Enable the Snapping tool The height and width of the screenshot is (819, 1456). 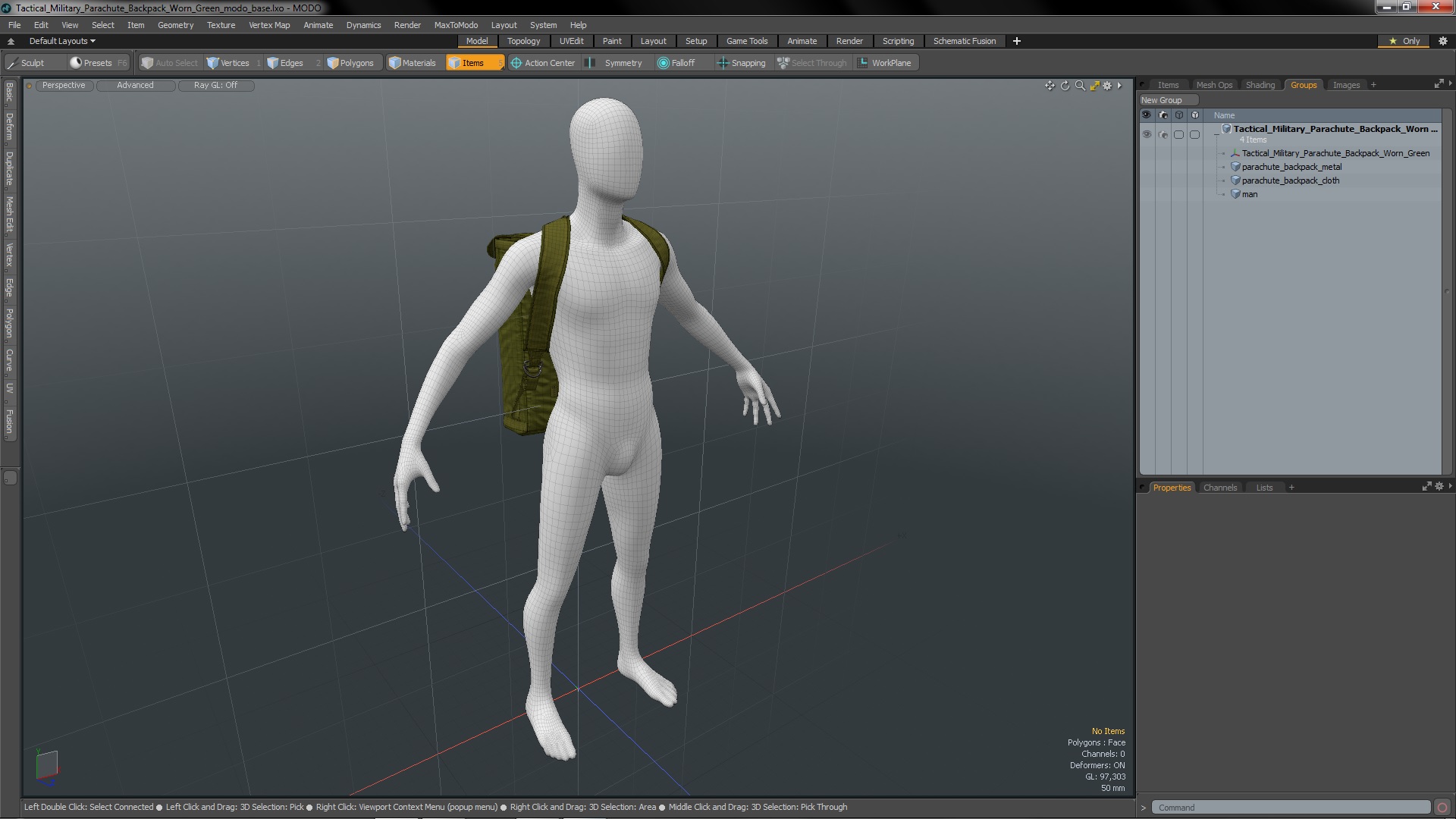pos(742,63)
